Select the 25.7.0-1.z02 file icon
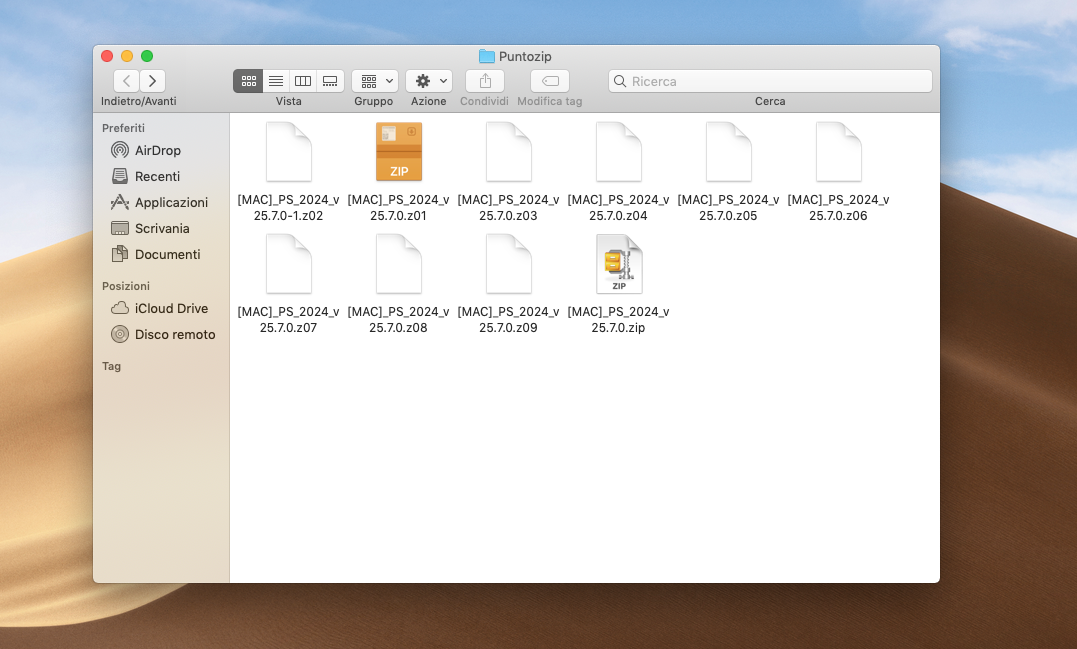 [288, 152]
